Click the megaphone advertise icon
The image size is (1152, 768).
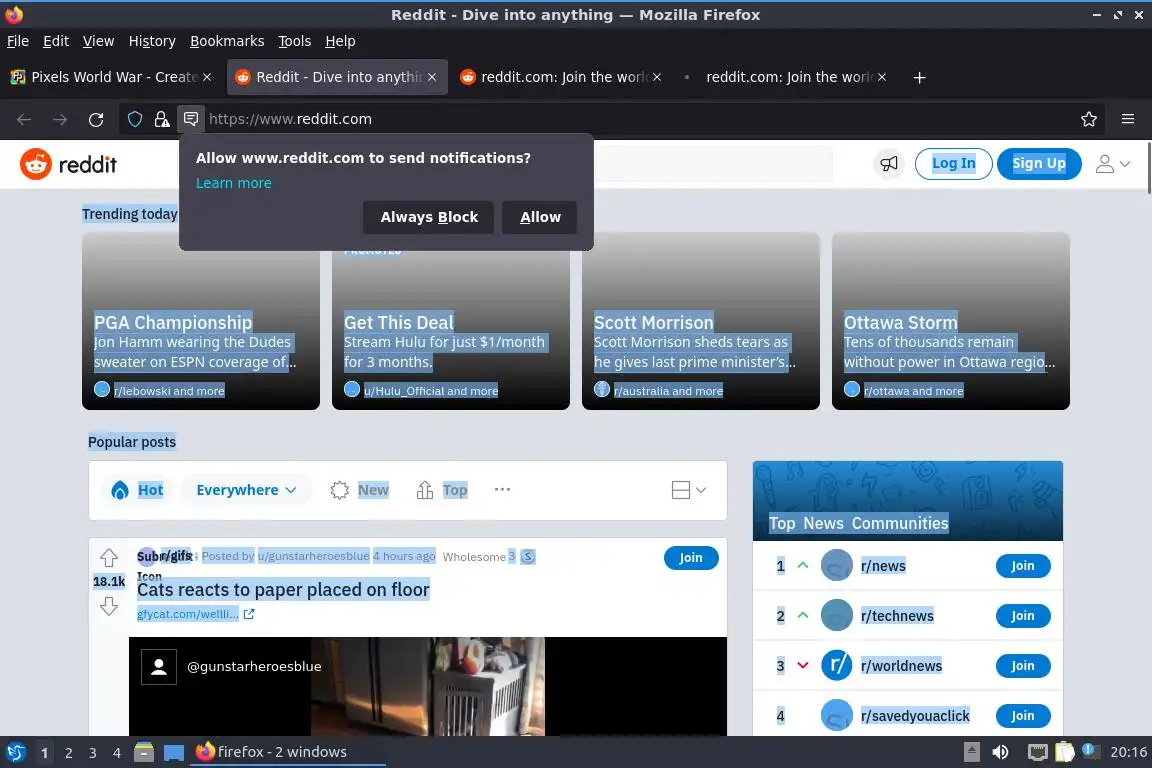click(889, 163)
